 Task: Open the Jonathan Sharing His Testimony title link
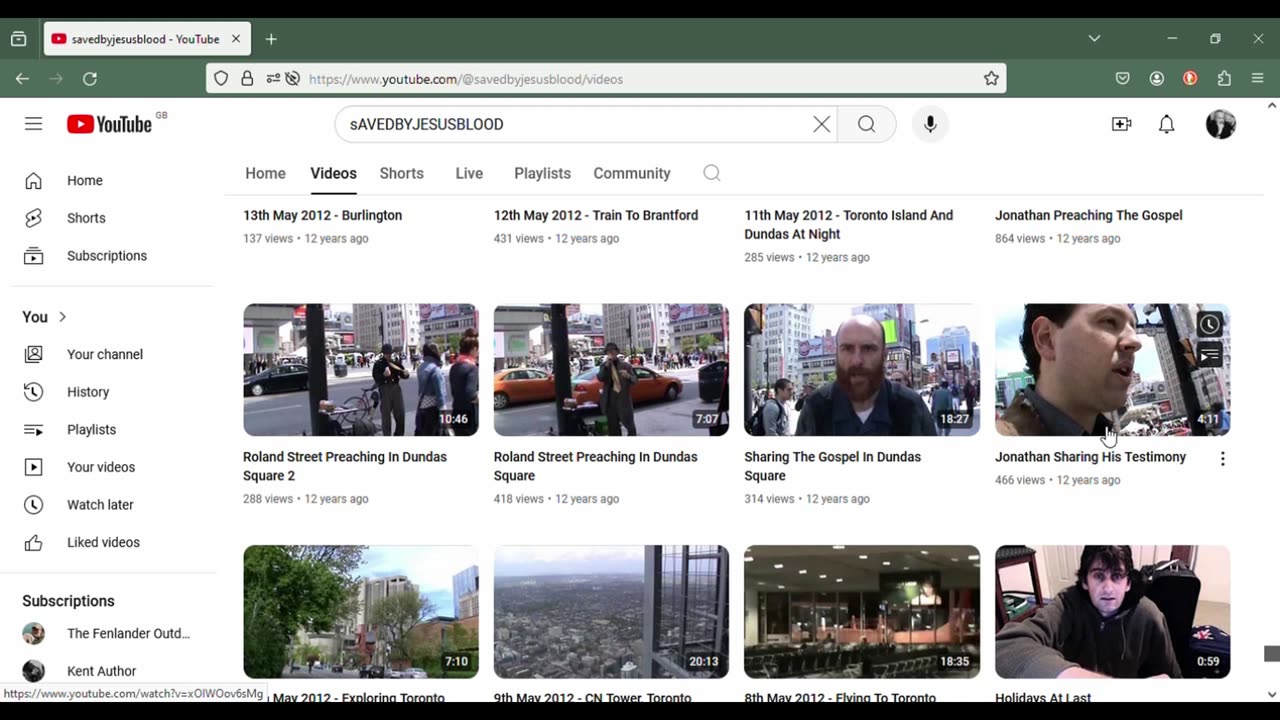[x=1090, y=457]
